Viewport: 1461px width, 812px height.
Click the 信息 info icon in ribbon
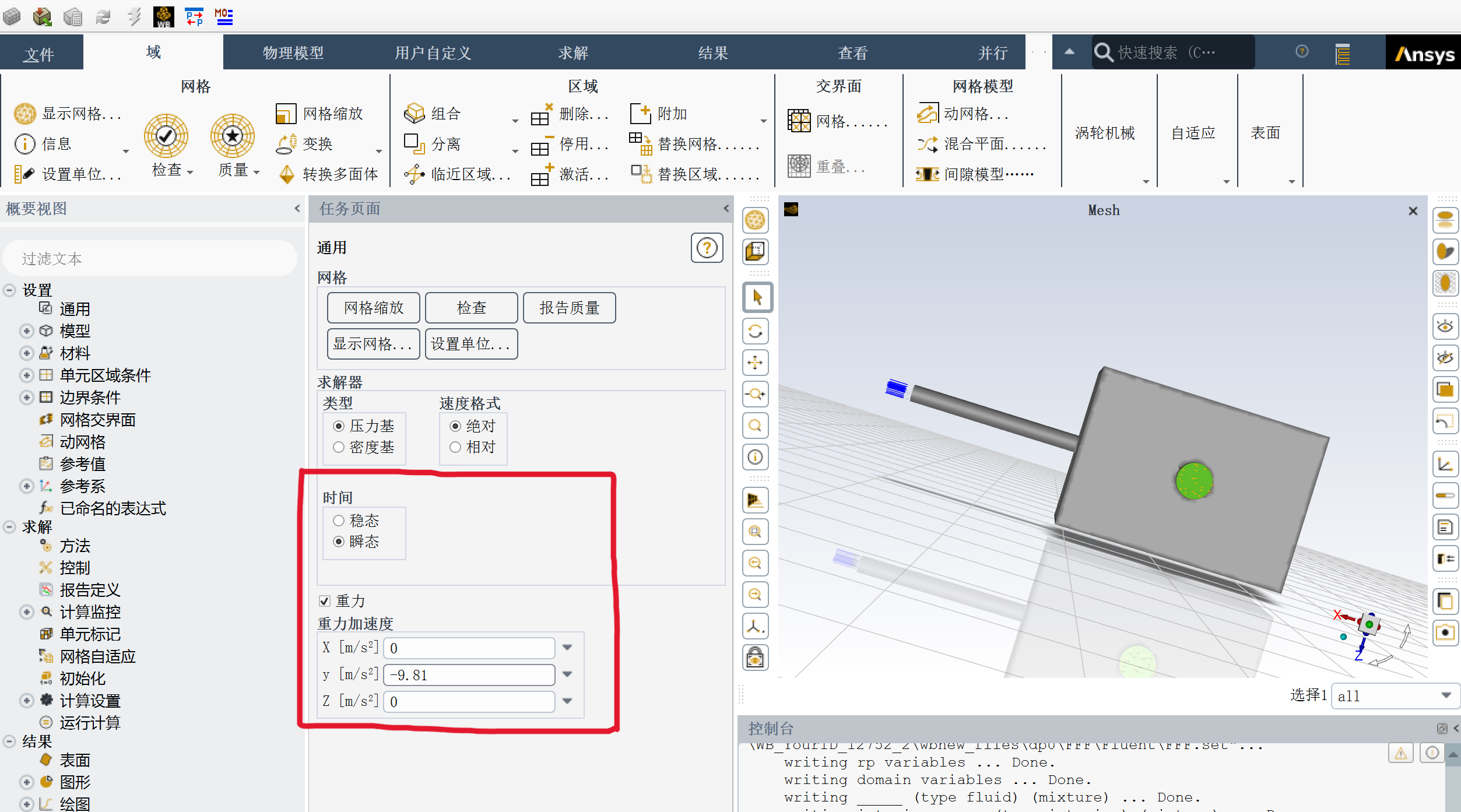pos(24,144)
